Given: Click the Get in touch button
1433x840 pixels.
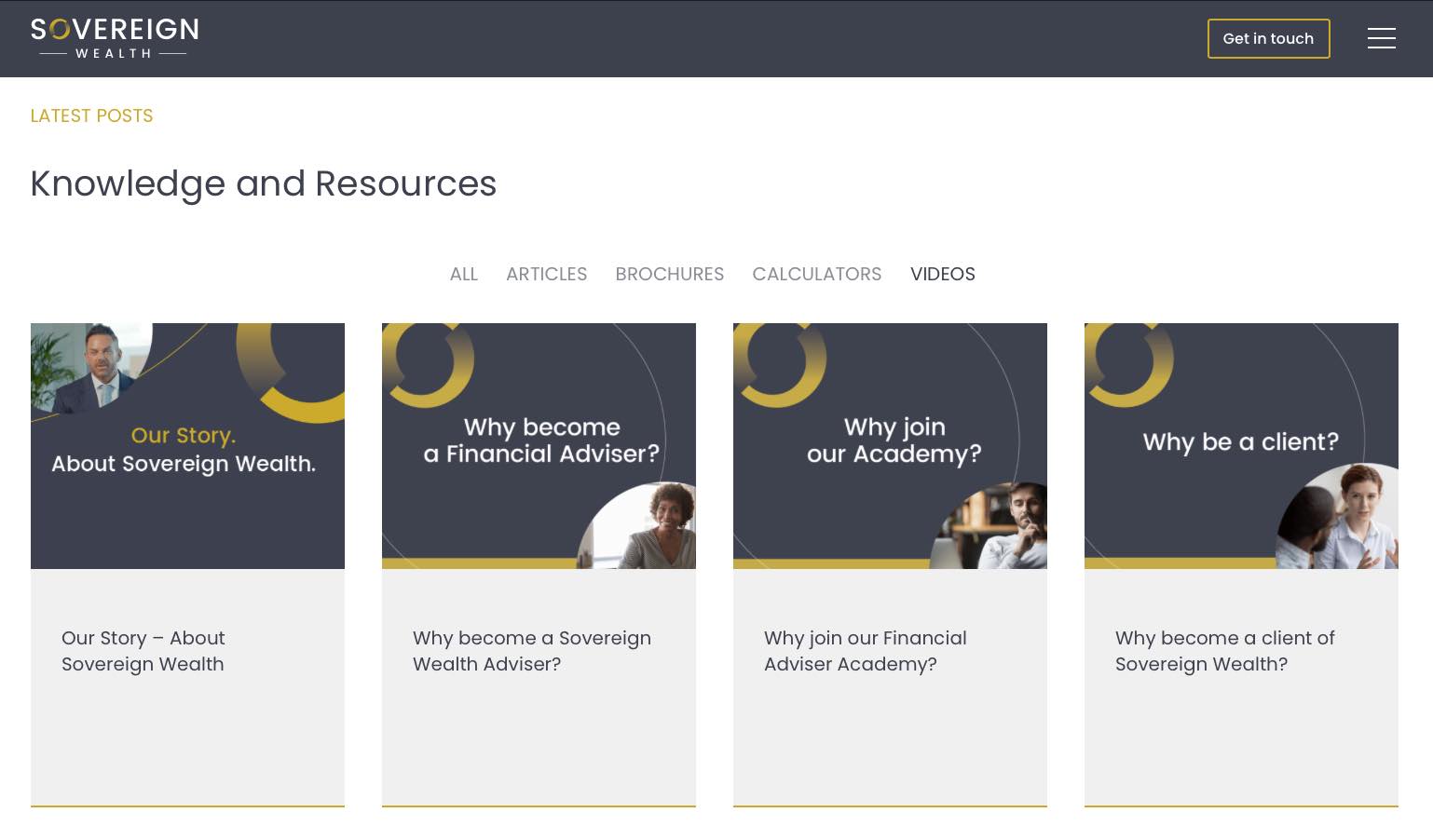Looking at the screenshot, I should pyautogui.click(x=1268, y=38).
